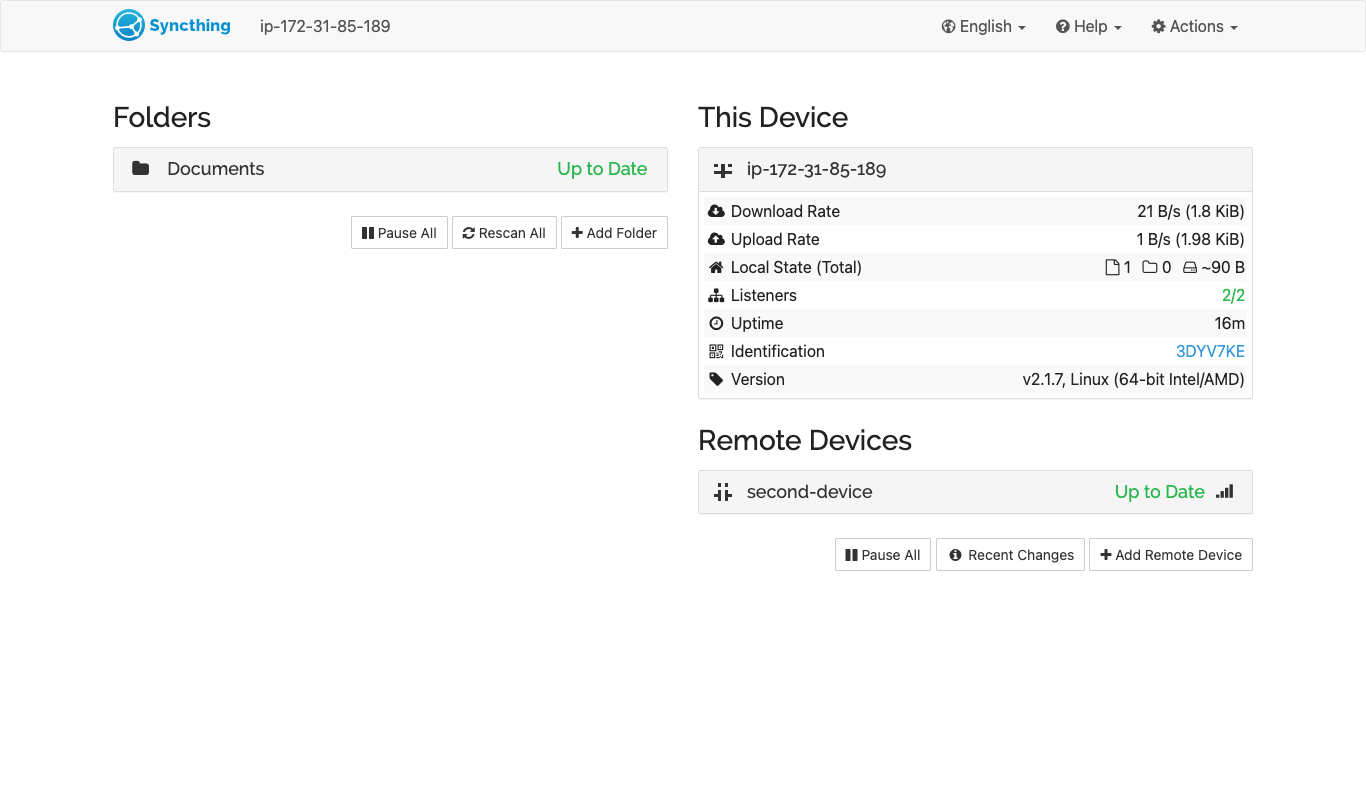Click the ip-172-31-85-189 navbar hostname
1366x800 pixels.
pos(325,26)
